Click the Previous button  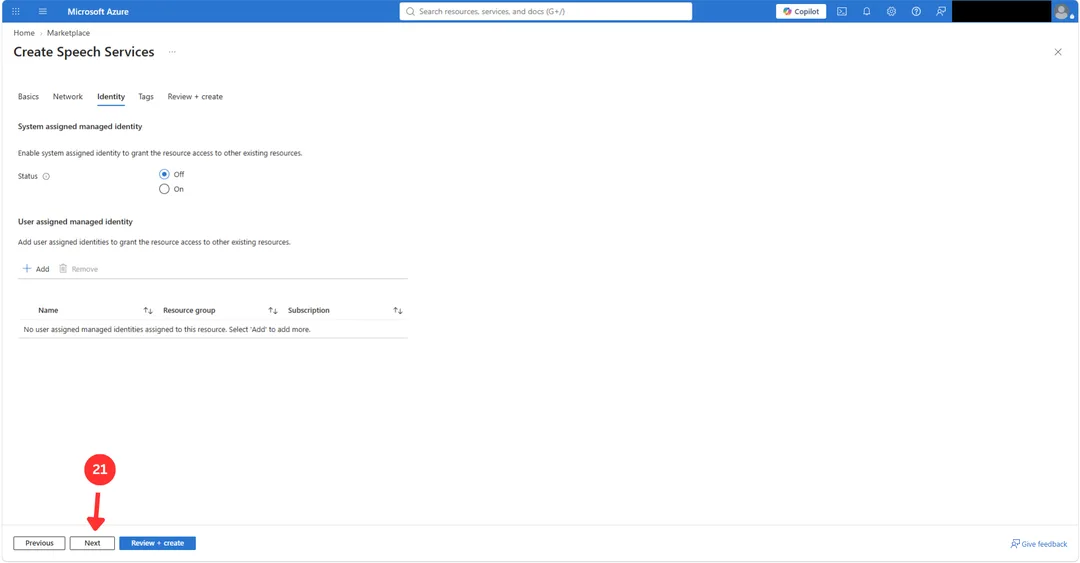[39, 543]
